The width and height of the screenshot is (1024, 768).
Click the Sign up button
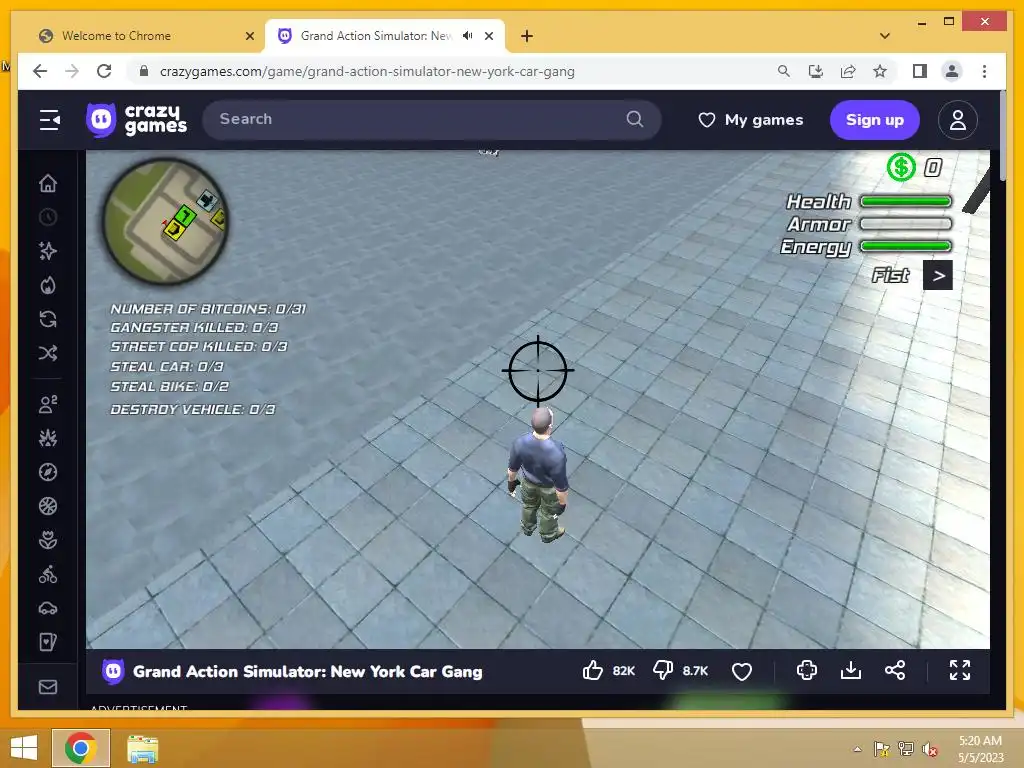point(874,120)
